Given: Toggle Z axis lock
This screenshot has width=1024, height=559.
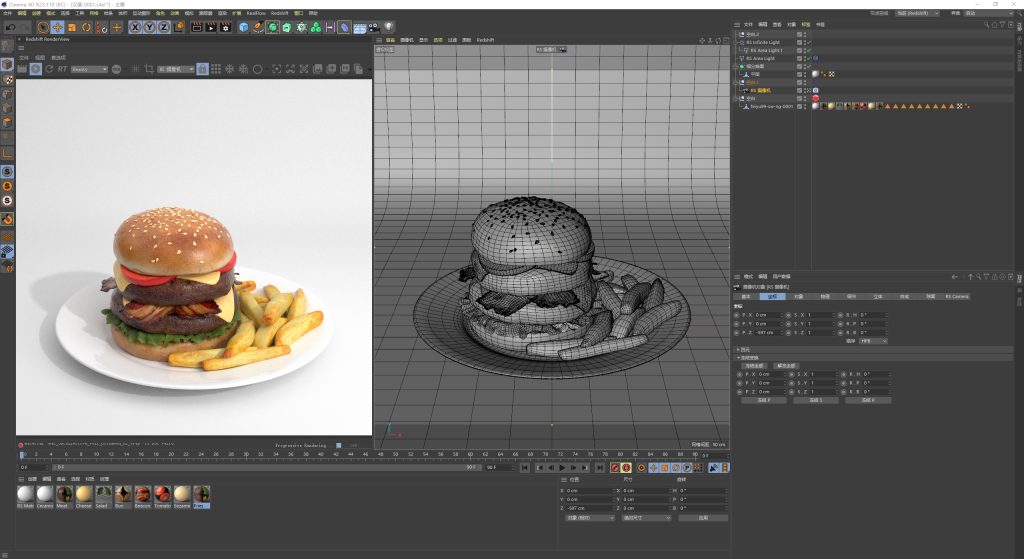Looking at the screenshot, I should tap(163, 27).
